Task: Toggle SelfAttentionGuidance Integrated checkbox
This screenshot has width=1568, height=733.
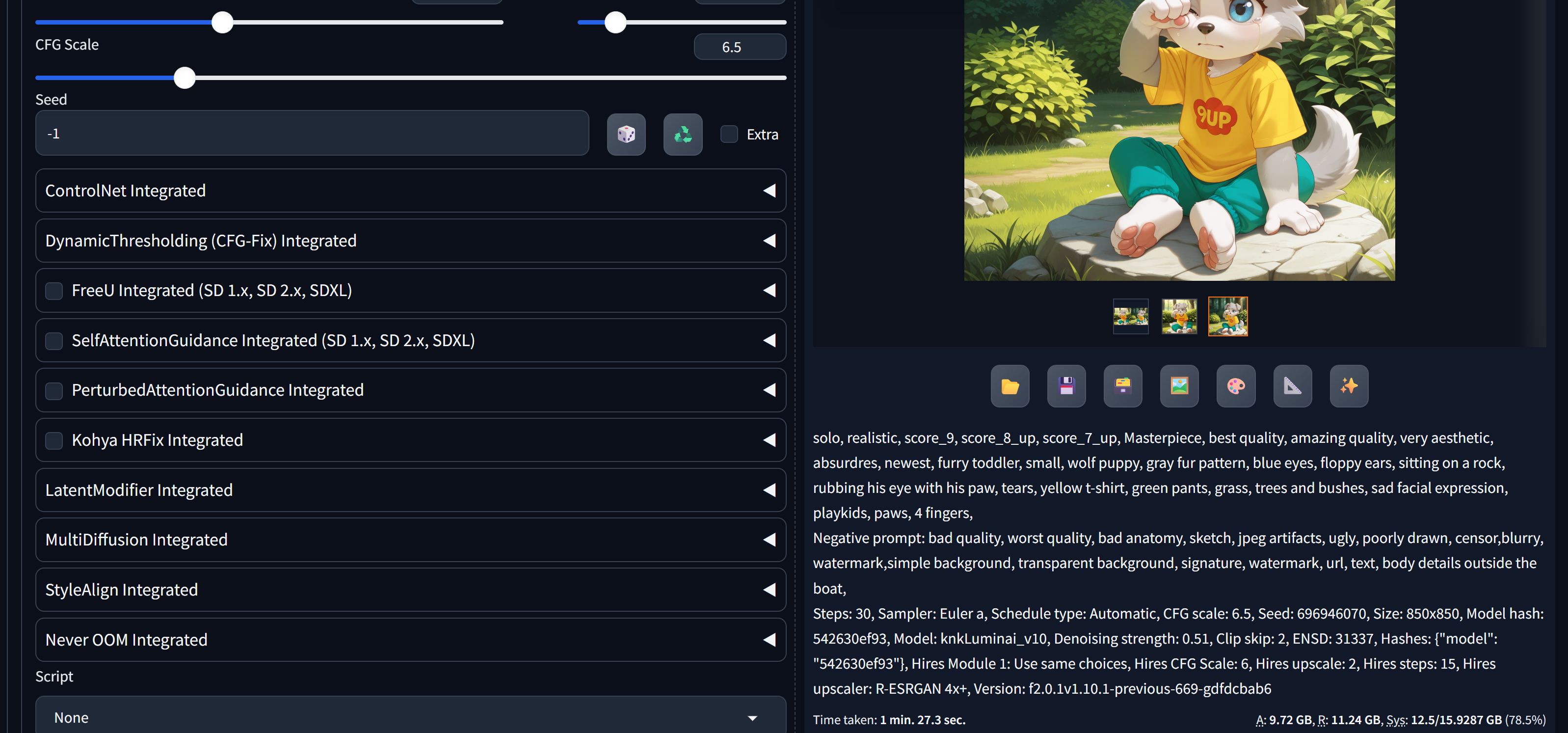Action: (54, 341)
